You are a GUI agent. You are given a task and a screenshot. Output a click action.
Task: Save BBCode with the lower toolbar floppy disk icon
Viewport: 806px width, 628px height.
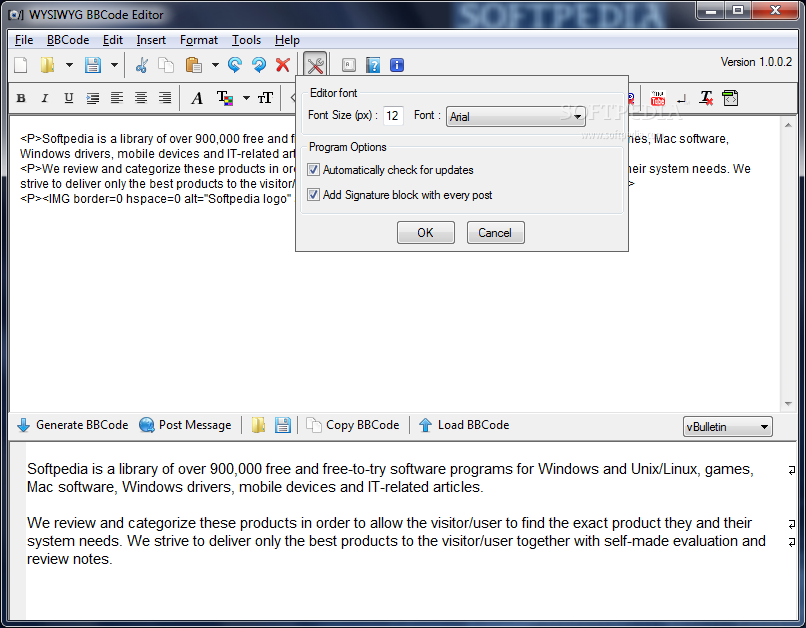click(x=283, y=425)
